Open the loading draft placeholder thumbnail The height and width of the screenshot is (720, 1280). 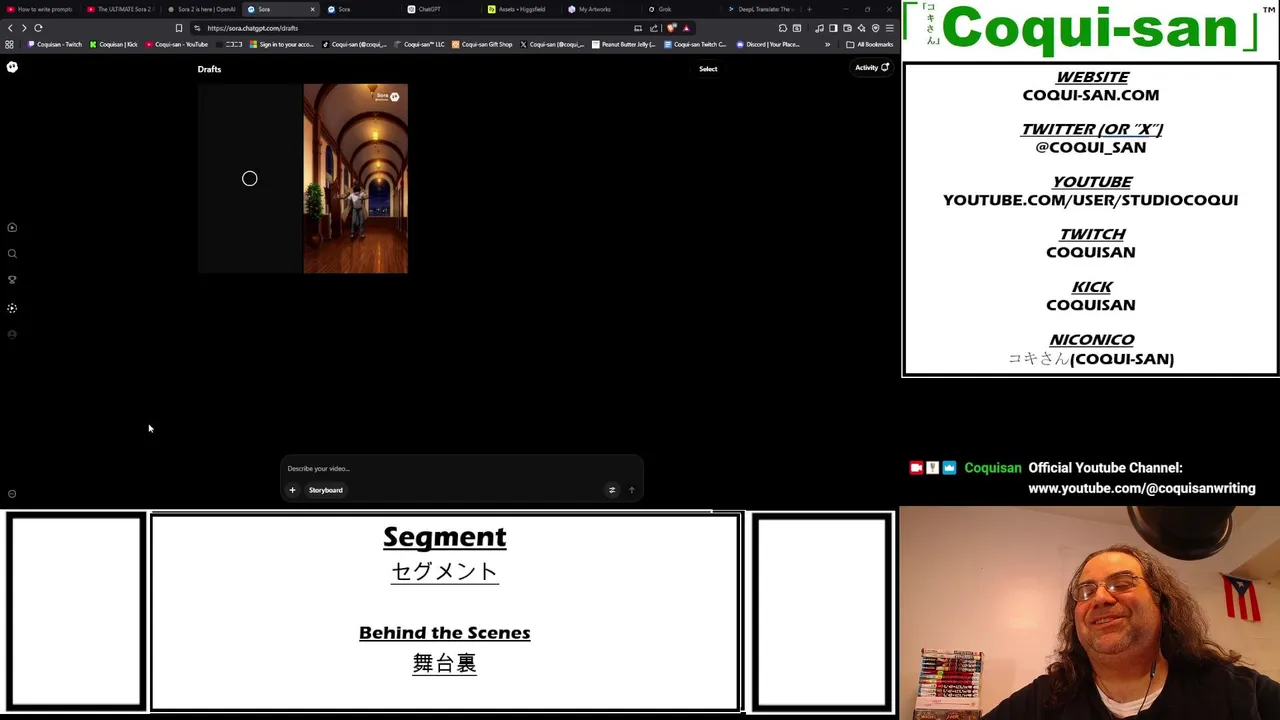pyautogui.click(x=250, y=178)
